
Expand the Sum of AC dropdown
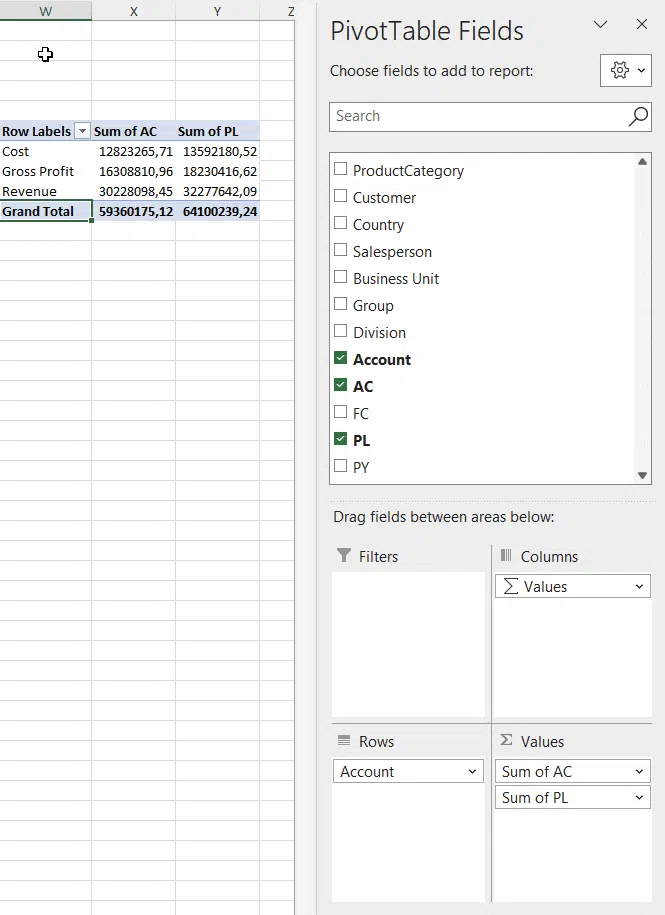coord(639,772)
